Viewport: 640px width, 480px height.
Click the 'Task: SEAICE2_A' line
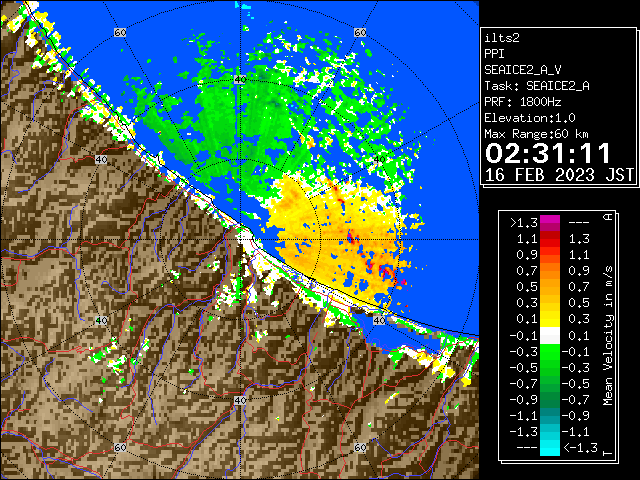(537, 86)
